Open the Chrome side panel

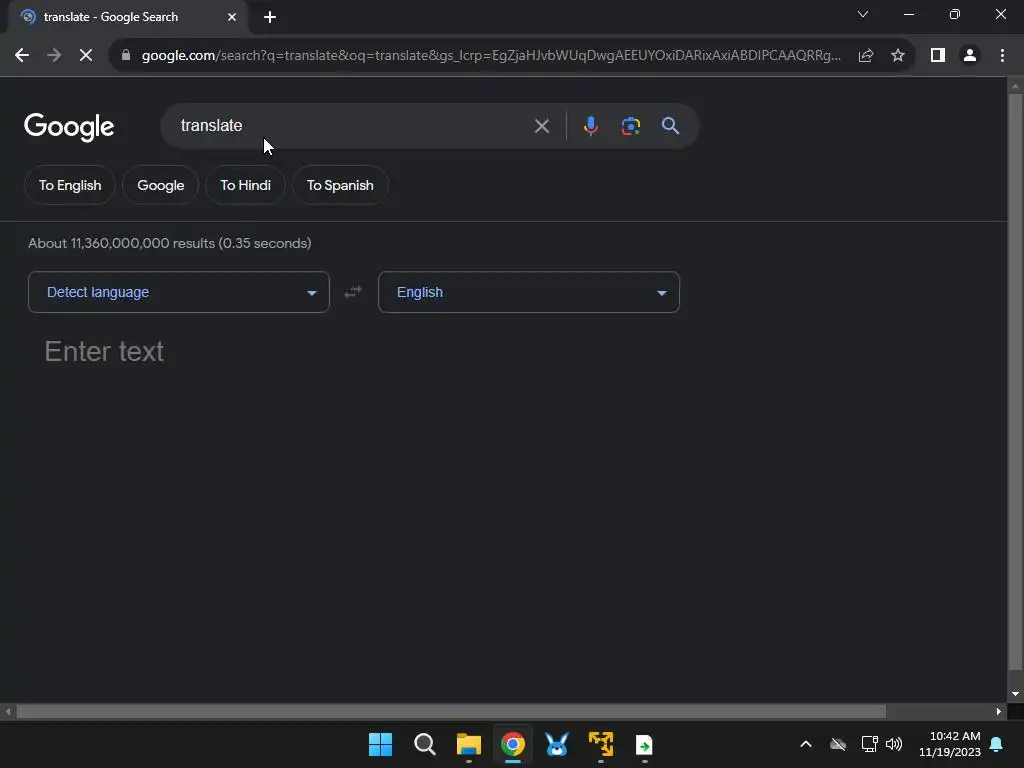pyautogui.click(x=938, y=56)
